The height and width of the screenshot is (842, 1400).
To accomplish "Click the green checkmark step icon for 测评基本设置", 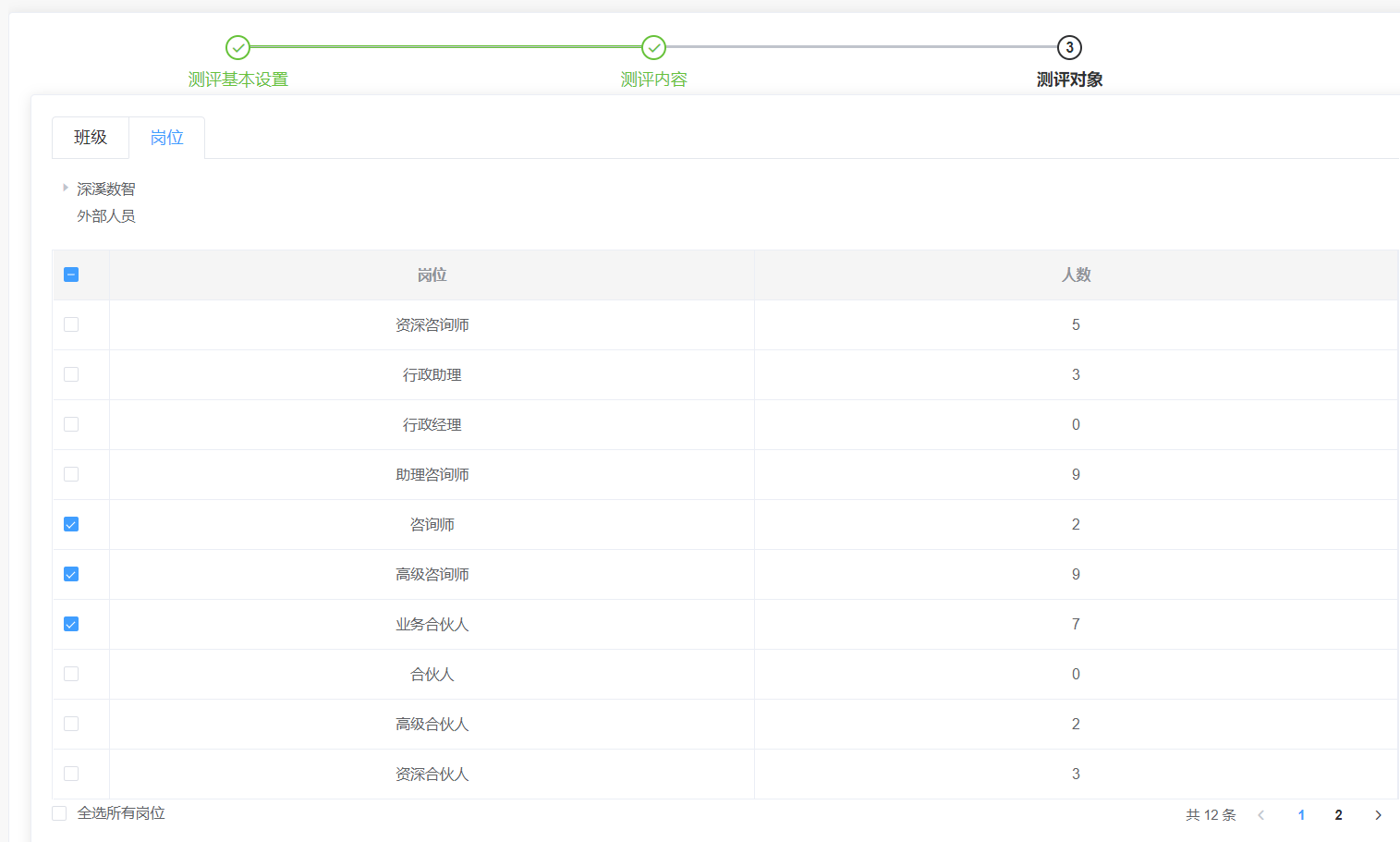I will click(x=237, y=47).
